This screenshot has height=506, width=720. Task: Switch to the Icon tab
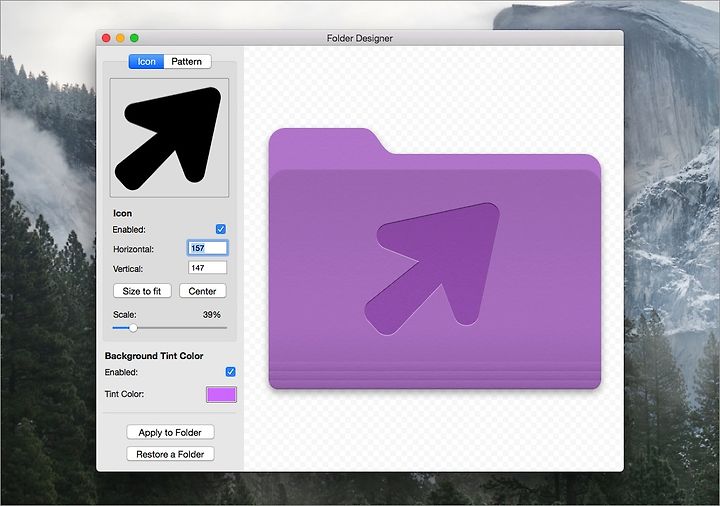[146, 62]
